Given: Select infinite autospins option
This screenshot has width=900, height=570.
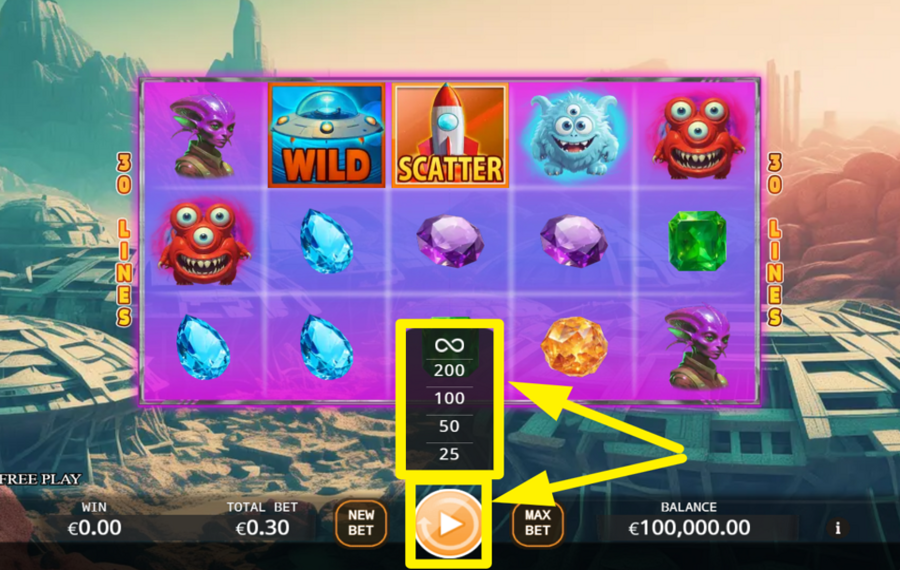Looking at the screenshot, I should pos(449,345).
